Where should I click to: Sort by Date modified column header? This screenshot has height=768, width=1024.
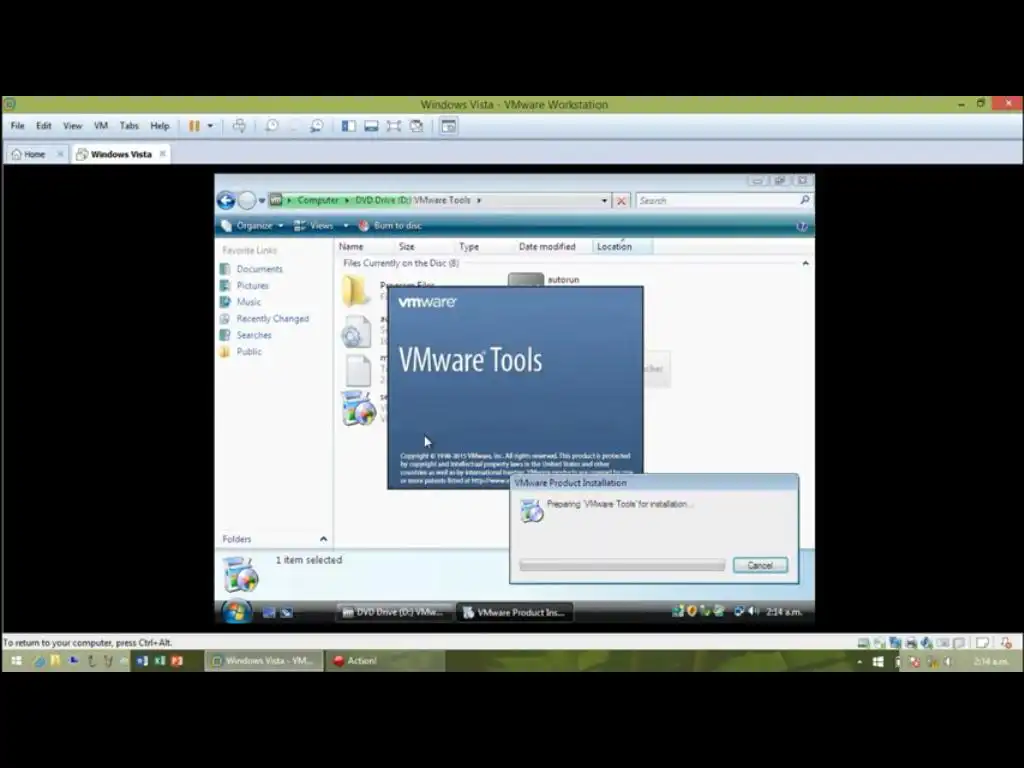tap(547, 246)
